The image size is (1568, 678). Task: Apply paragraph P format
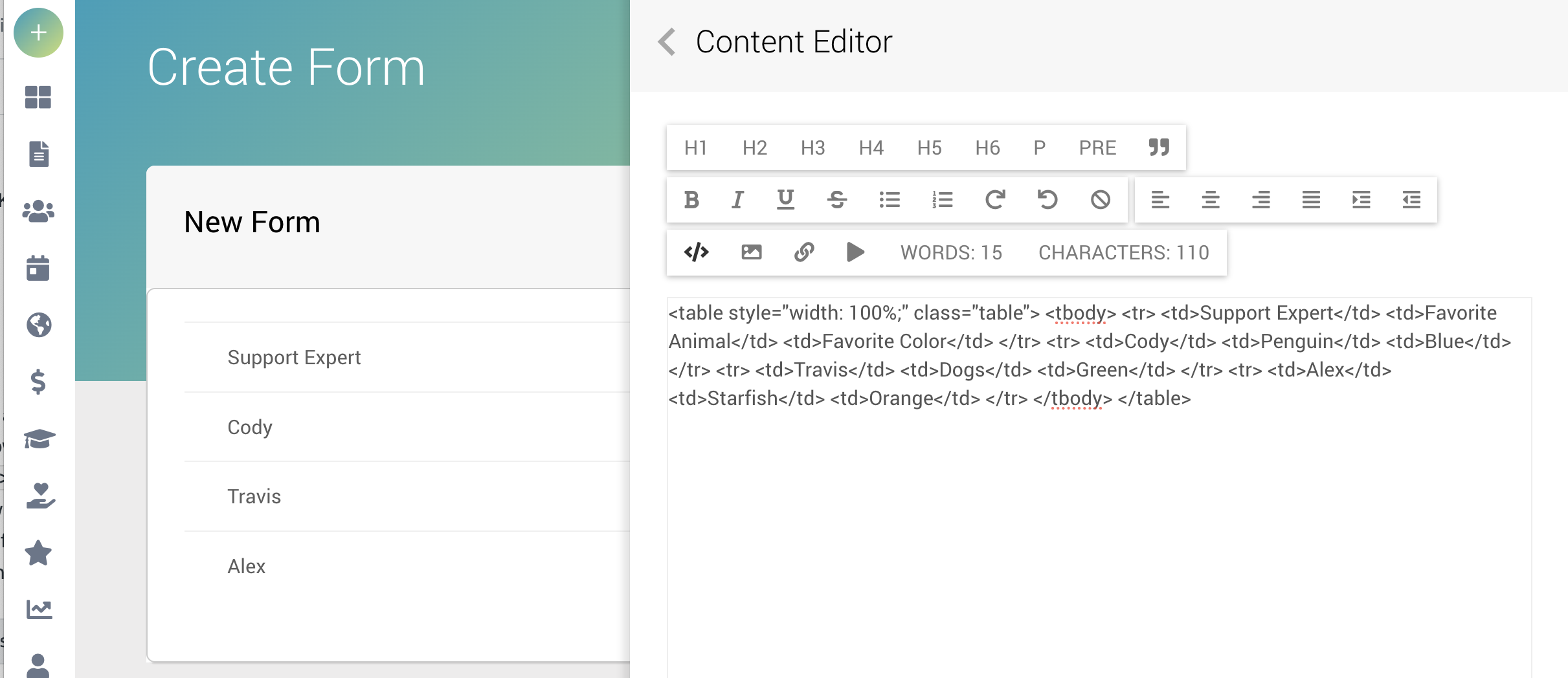(1039, 148)
